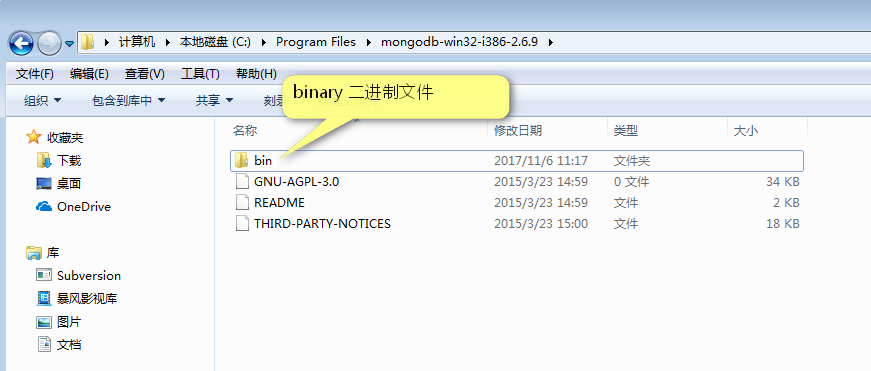The height and width of the screenshot is (371, 871).
Task: Select the bin folder name
Action: point(263,161)
